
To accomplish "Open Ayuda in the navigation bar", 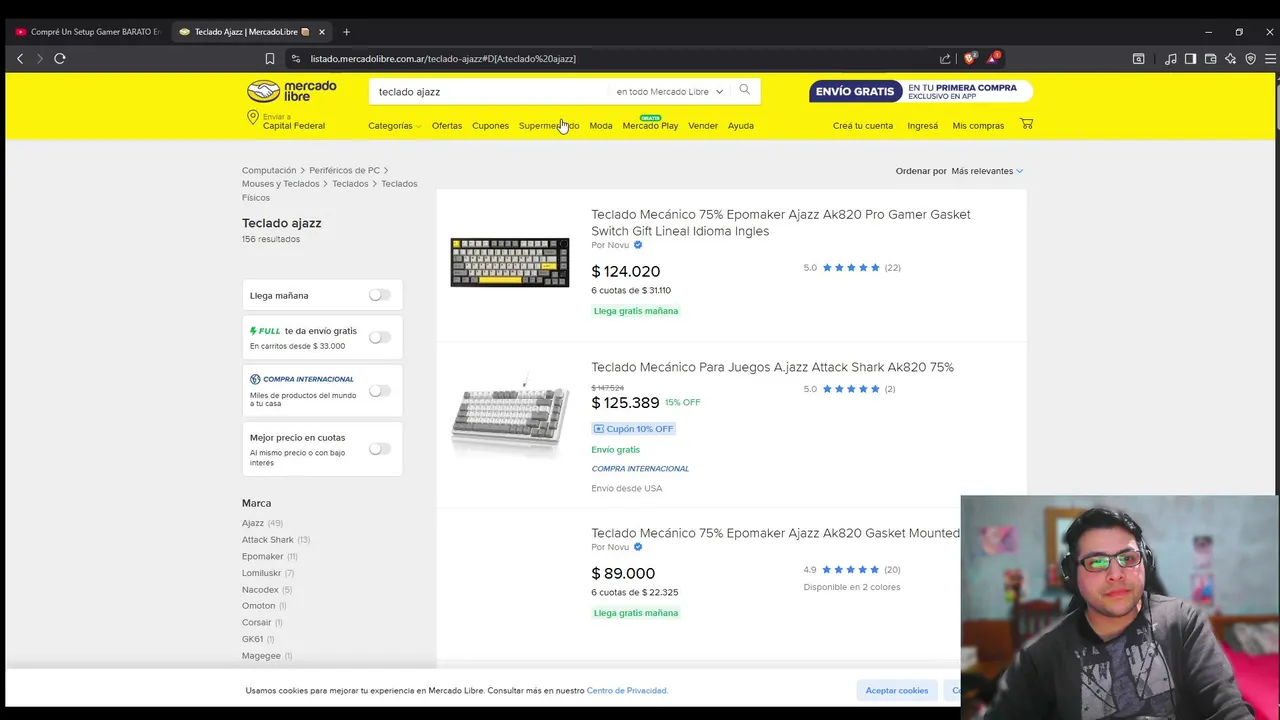I will coord(741,126).
